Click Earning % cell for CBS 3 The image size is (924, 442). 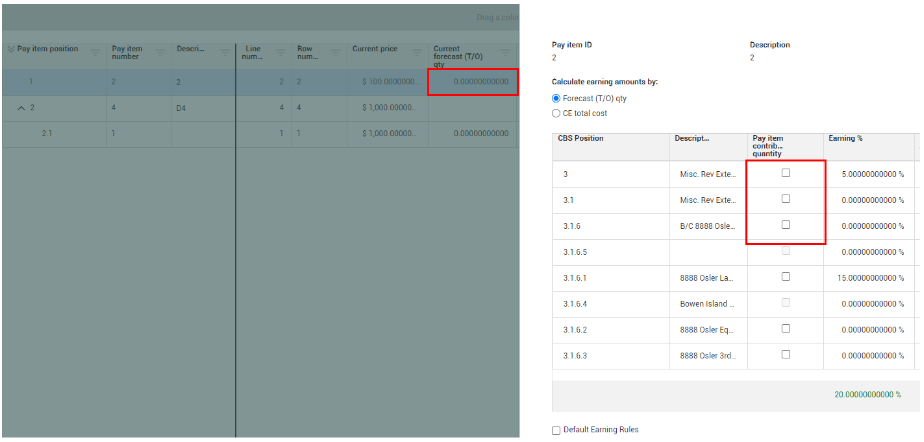866,174
